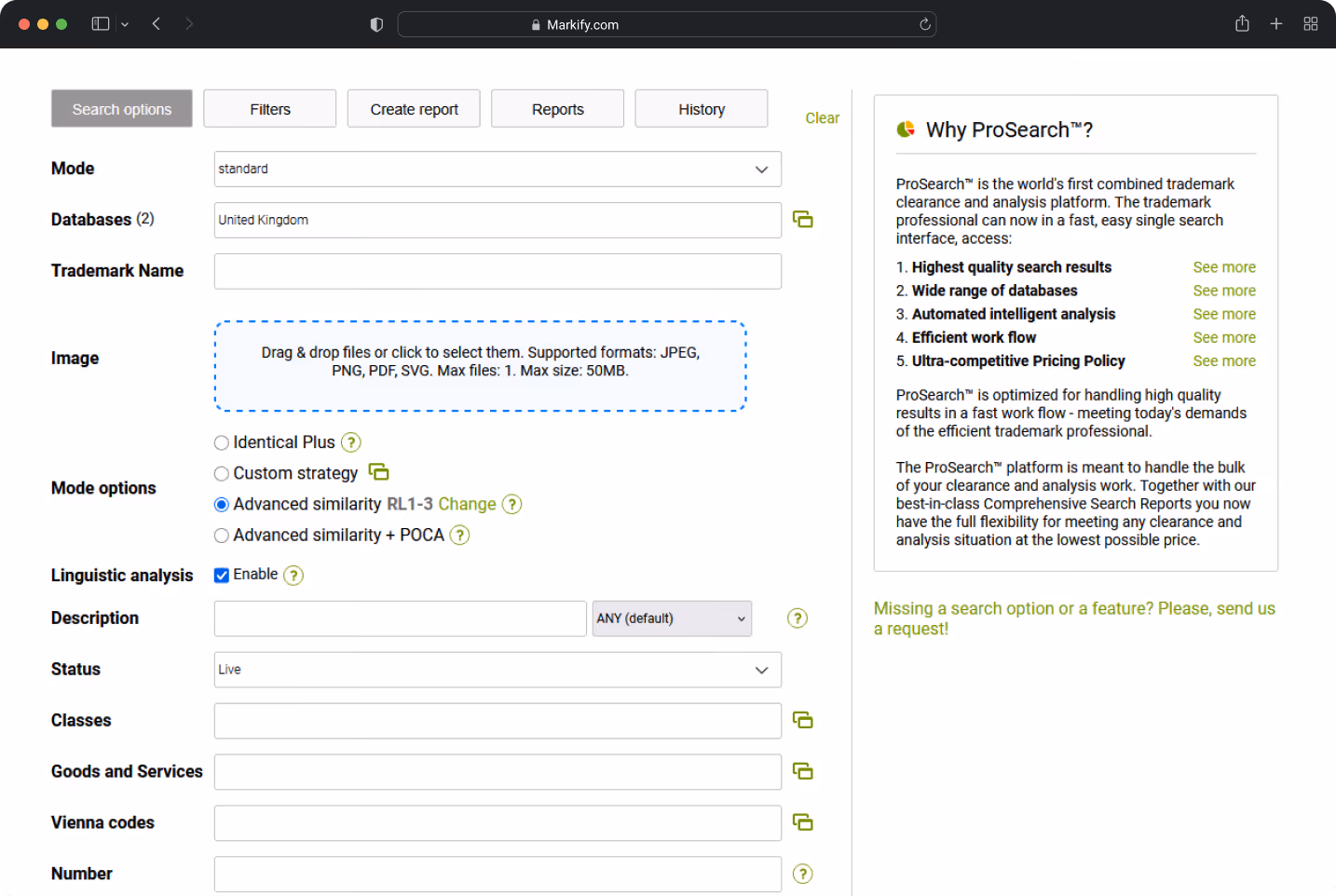Open the Classes picker icon
The height and width of the screenshot is (896, 1336).
click(x=802, y=720)
